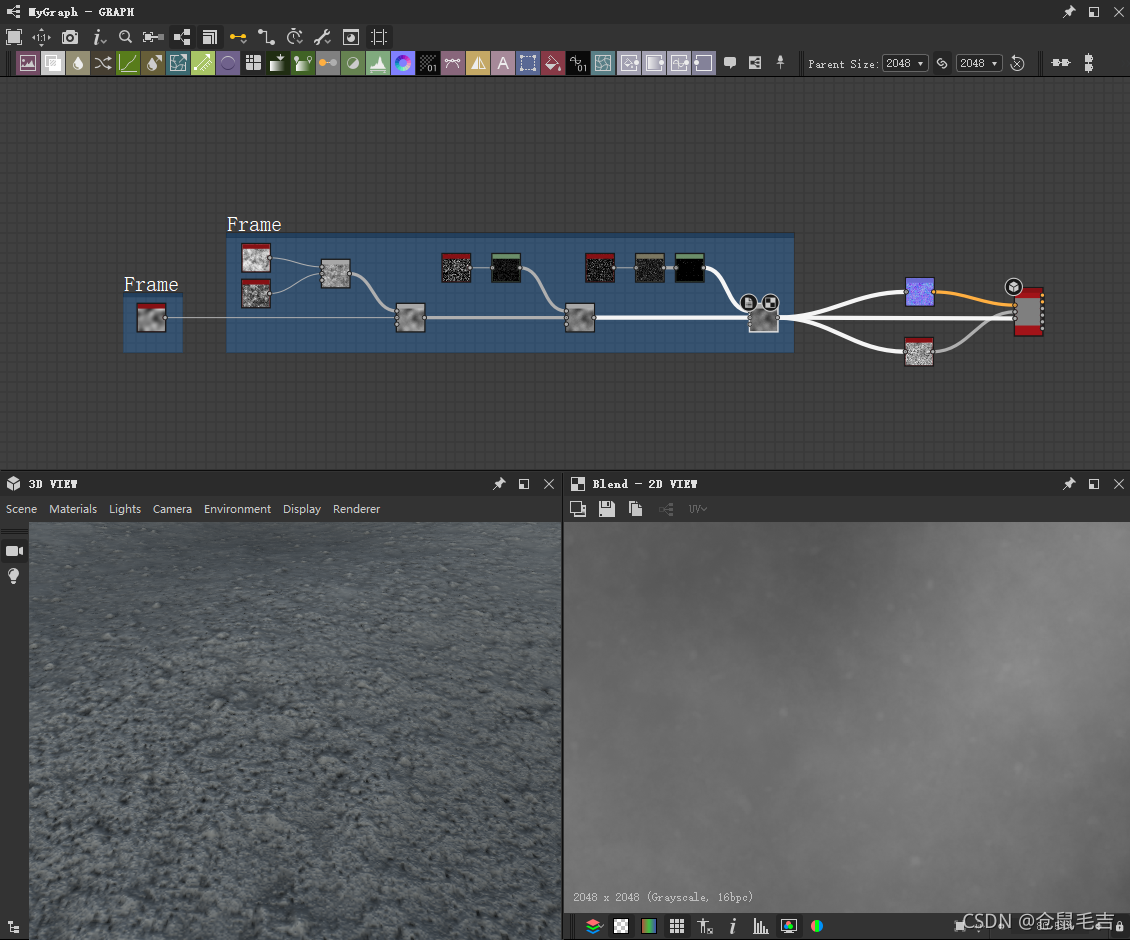Open the Lights menu
Image resolution: width=1130 pixels, height=940 pixels.
125,509
